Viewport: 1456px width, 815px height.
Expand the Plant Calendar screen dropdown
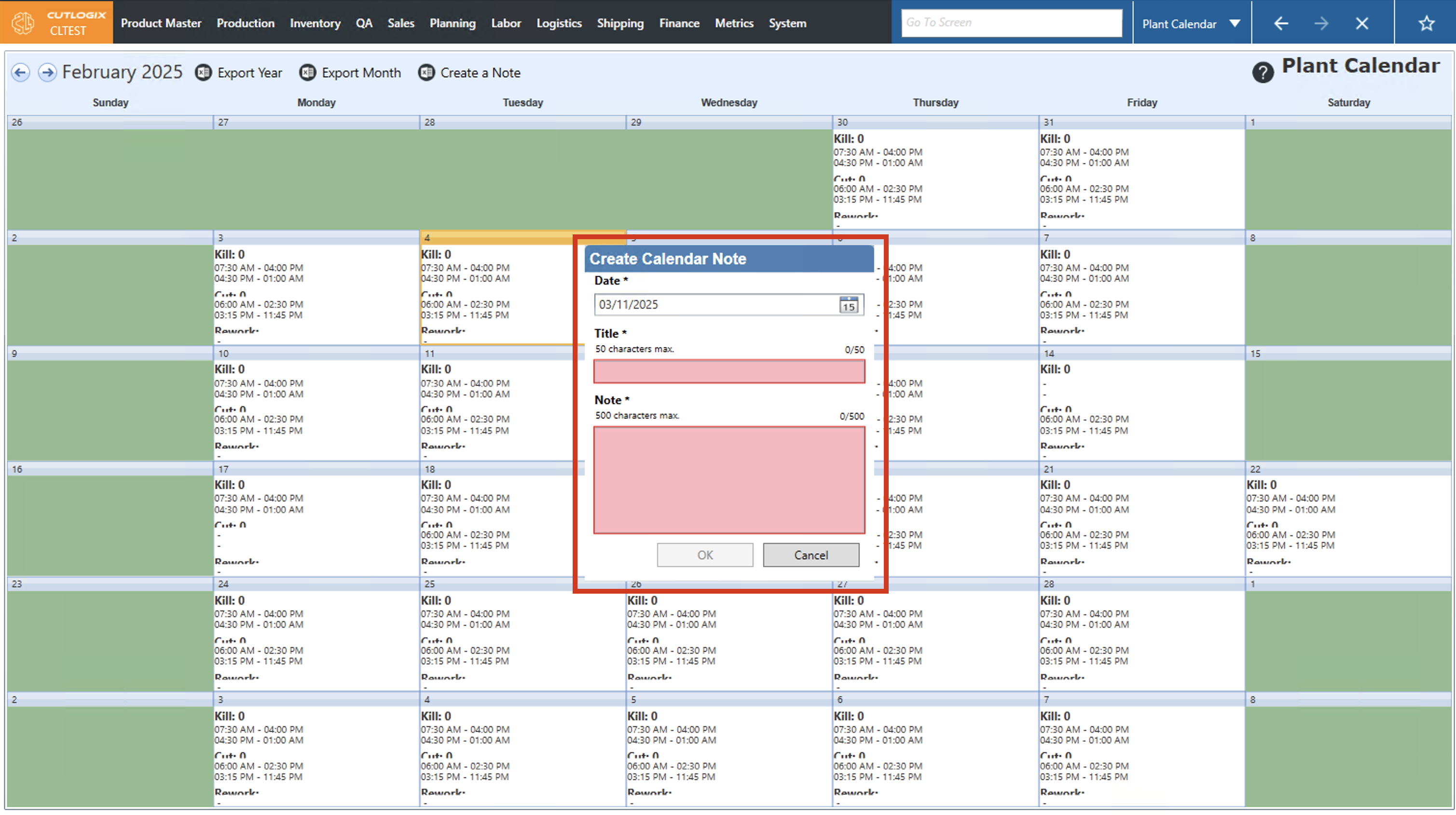click(1235, 23)
